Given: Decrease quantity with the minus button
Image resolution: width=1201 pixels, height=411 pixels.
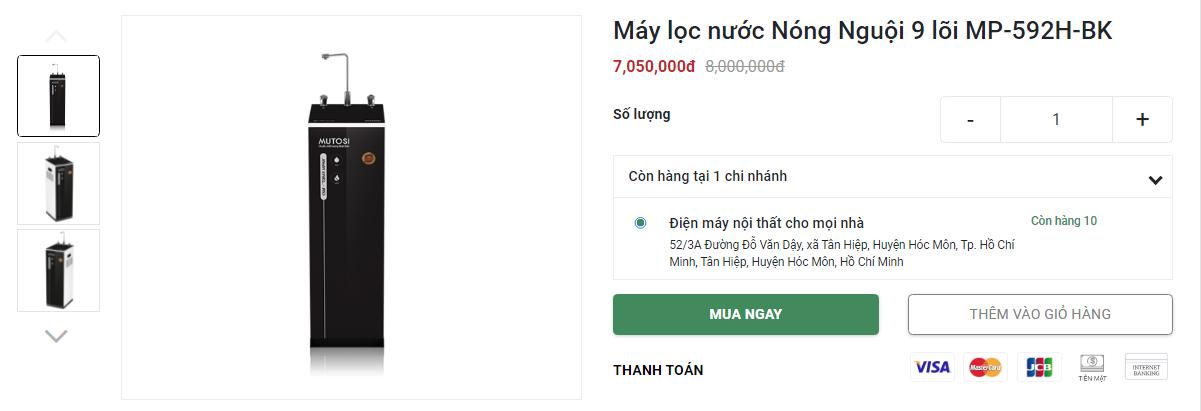Looking at the screenshot, I should 970,119.
